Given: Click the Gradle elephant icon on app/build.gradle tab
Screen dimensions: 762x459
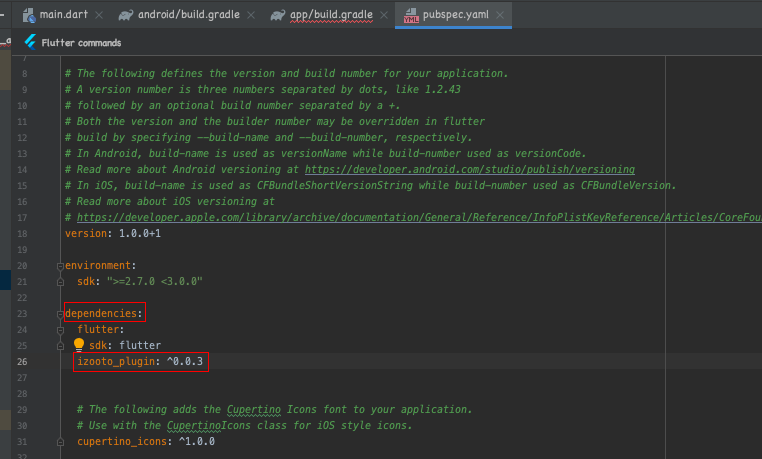Looking at the screenshot, I should point(277,15).
